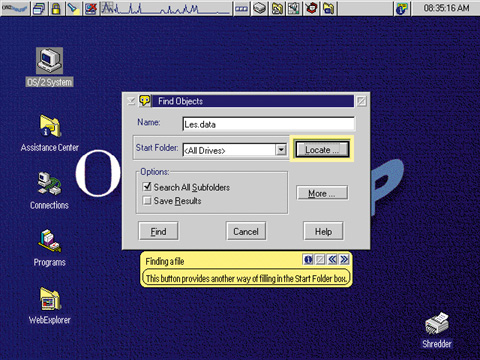Viewport: 480px width, 360px height.
Task: Click the padlock lockup icon
Action: tap(56, 9)
